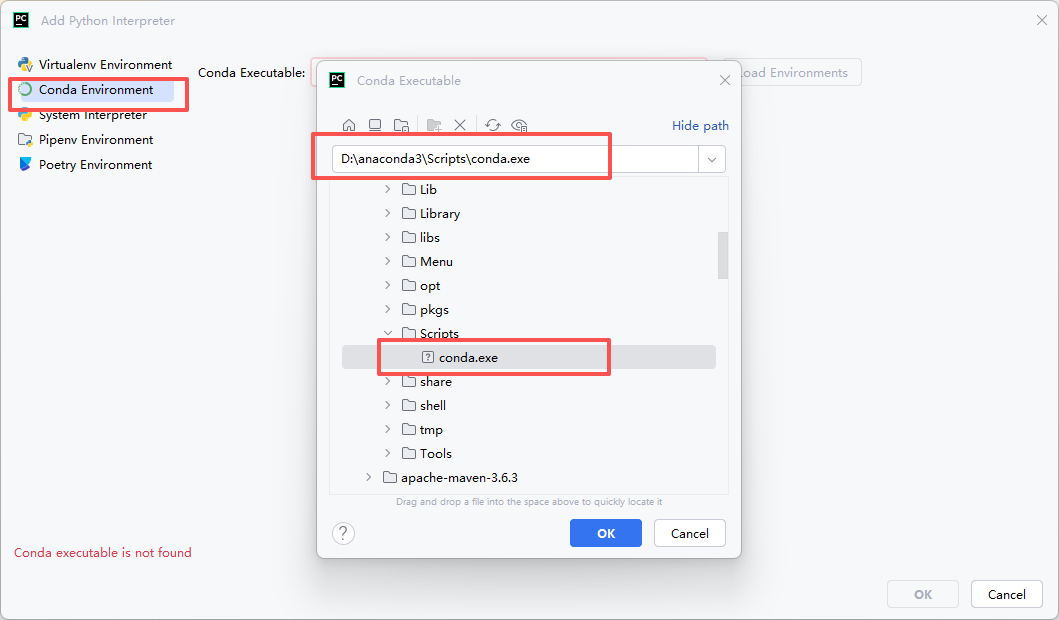
Task: Click the path field showing D:\anaconda3\Scripts\conda.exe
Action: [x=515, y=159]
